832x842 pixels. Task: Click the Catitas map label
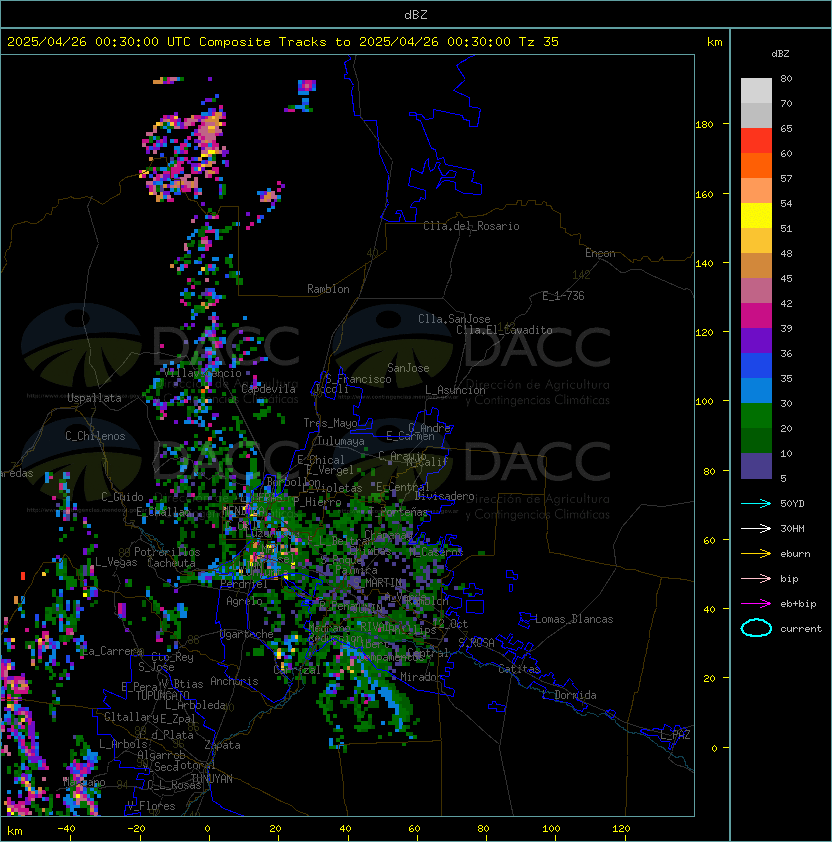pos(519,670)
